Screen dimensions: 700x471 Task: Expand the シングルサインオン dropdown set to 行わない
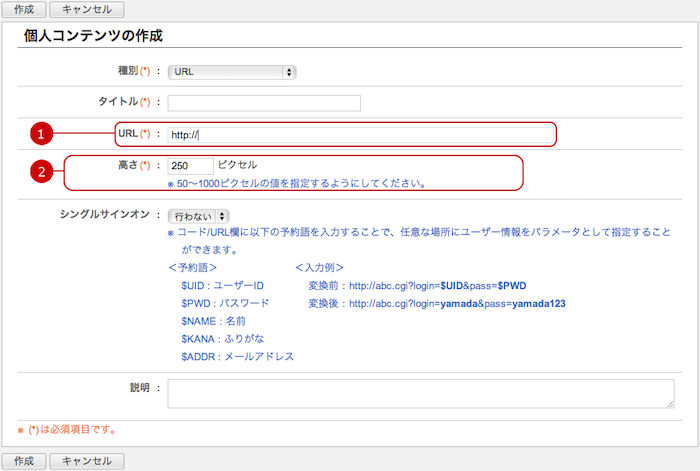[199, 216]
